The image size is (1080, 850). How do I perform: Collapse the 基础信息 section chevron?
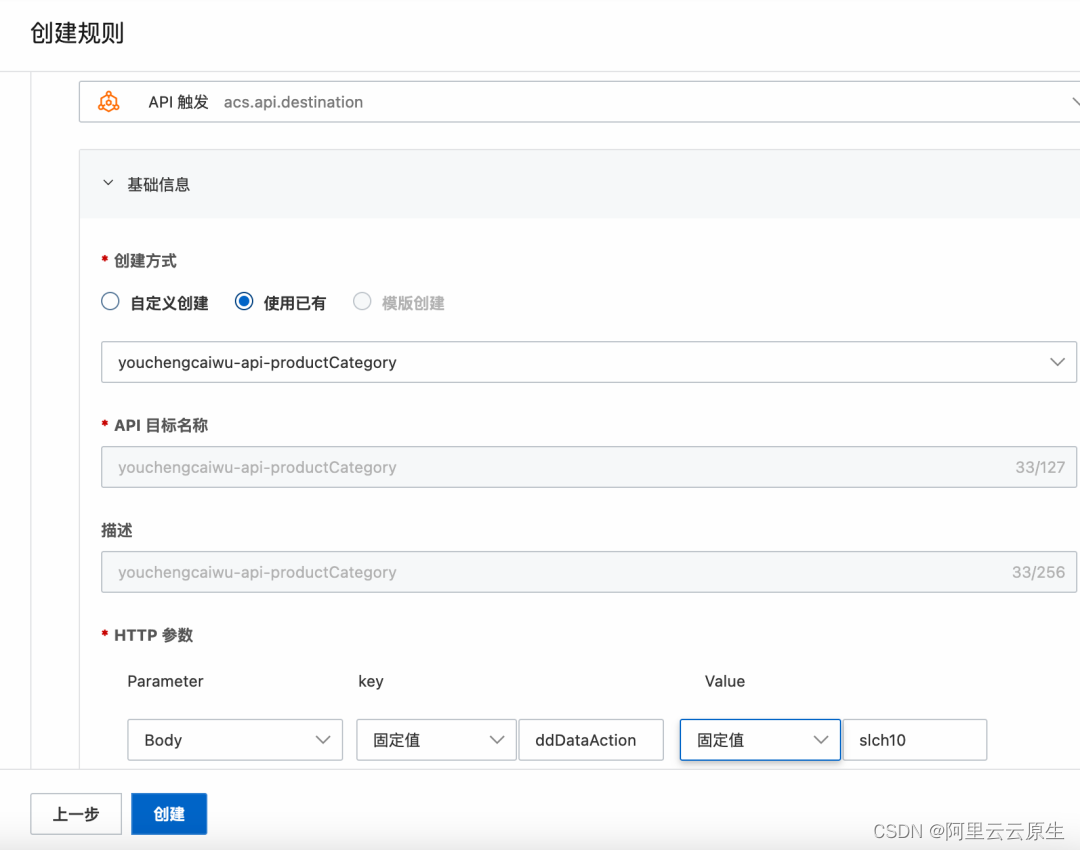click(x=108, y=183)
